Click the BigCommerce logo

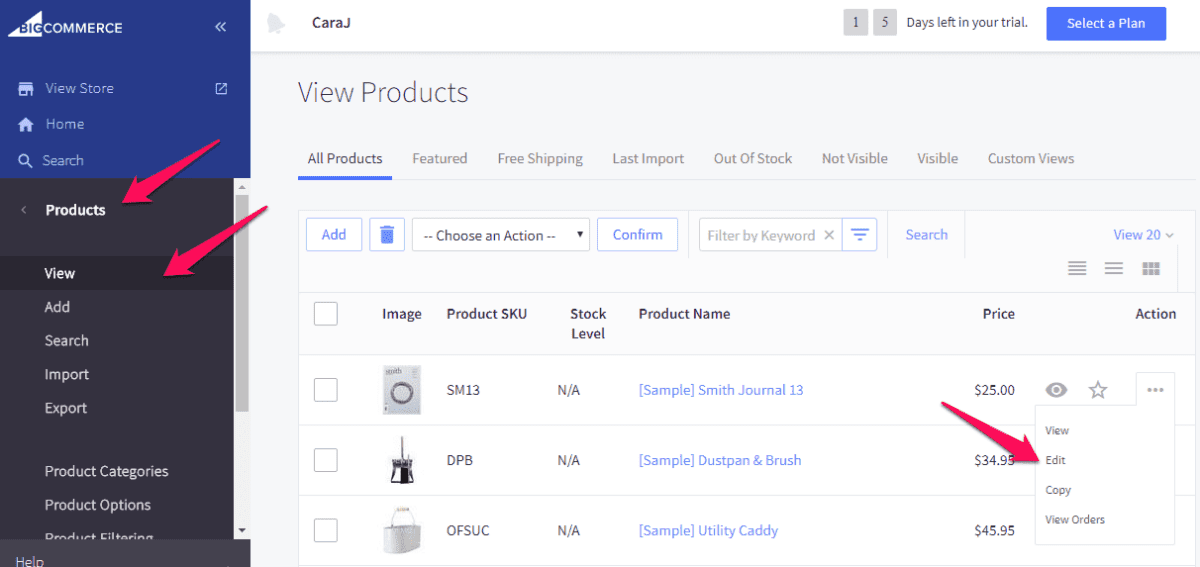(x=65, y=27)
